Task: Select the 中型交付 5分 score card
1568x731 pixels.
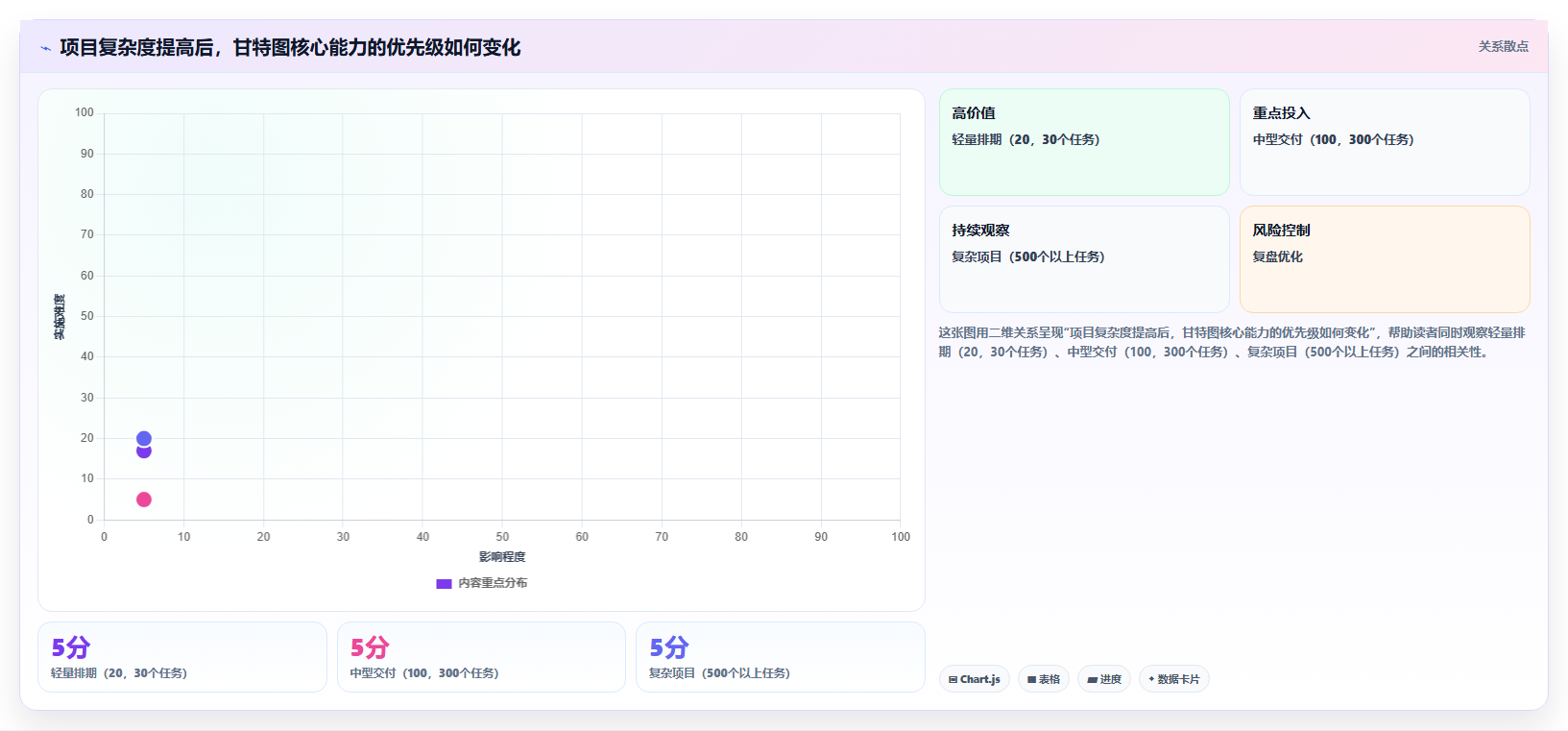Action: point(481,657)
